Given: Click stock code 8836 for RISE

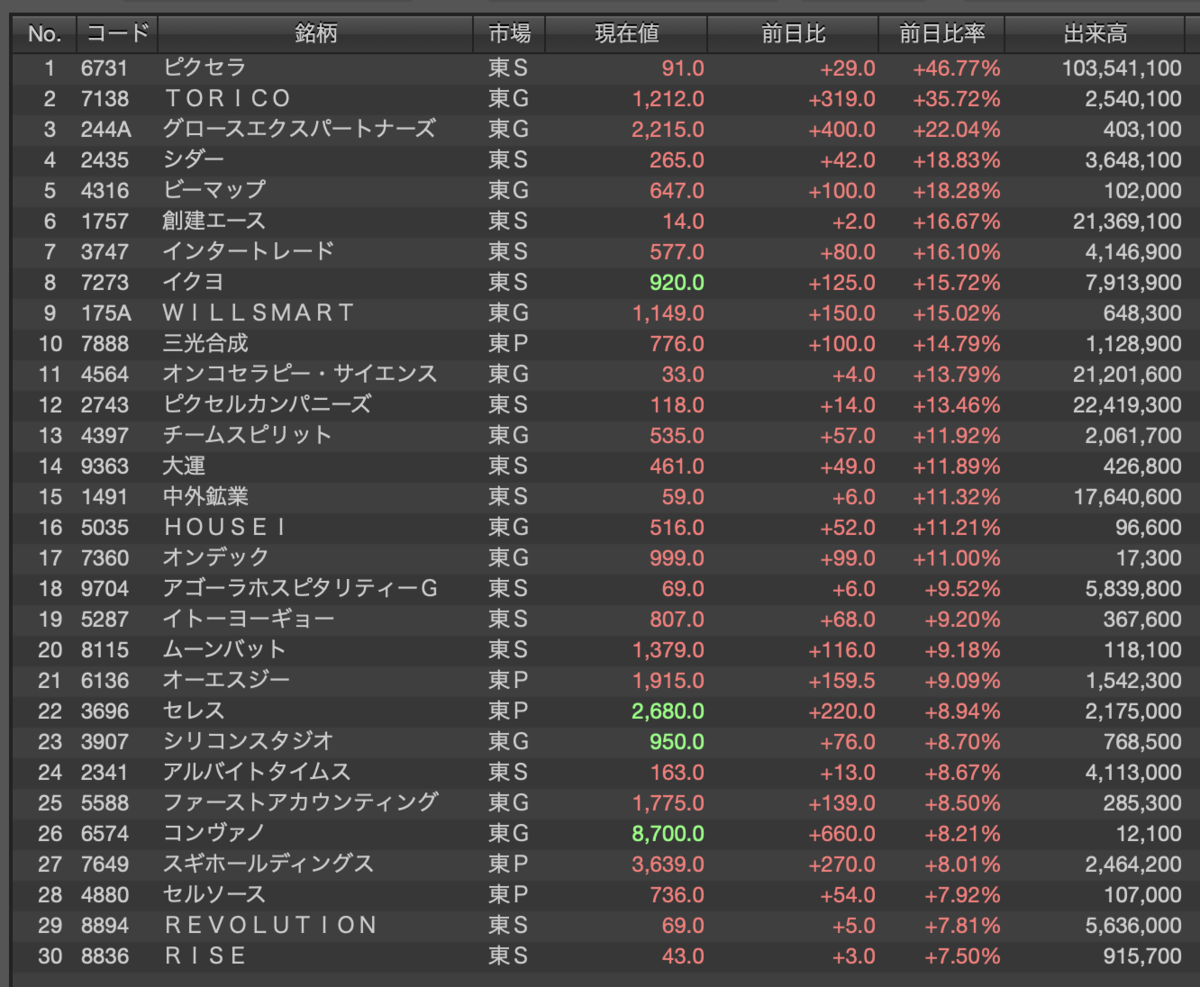Looking at the screenshot, I should 105,956.
